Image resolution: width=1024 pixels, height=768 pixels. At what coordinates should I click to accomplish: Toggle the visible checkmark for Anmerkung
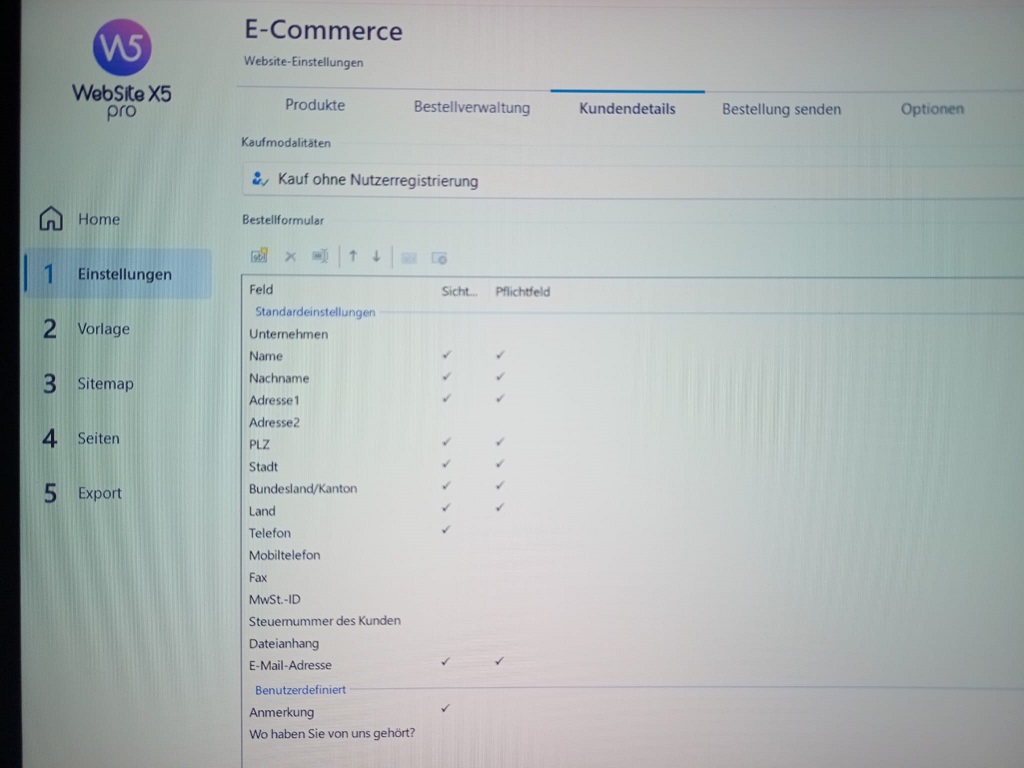click(446, 708)
